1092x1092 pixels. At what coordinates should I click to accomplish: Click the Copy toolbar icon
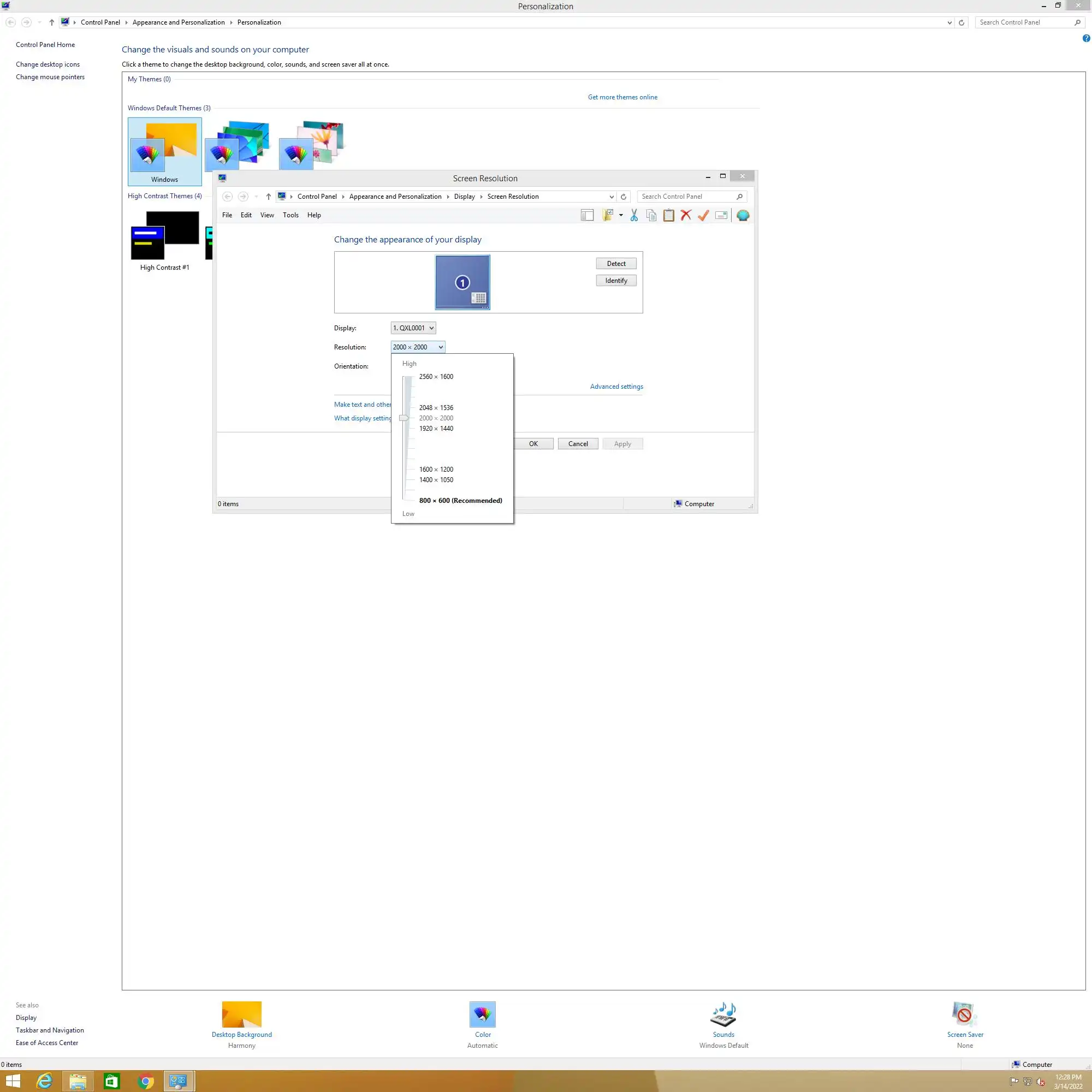point(651,215)
